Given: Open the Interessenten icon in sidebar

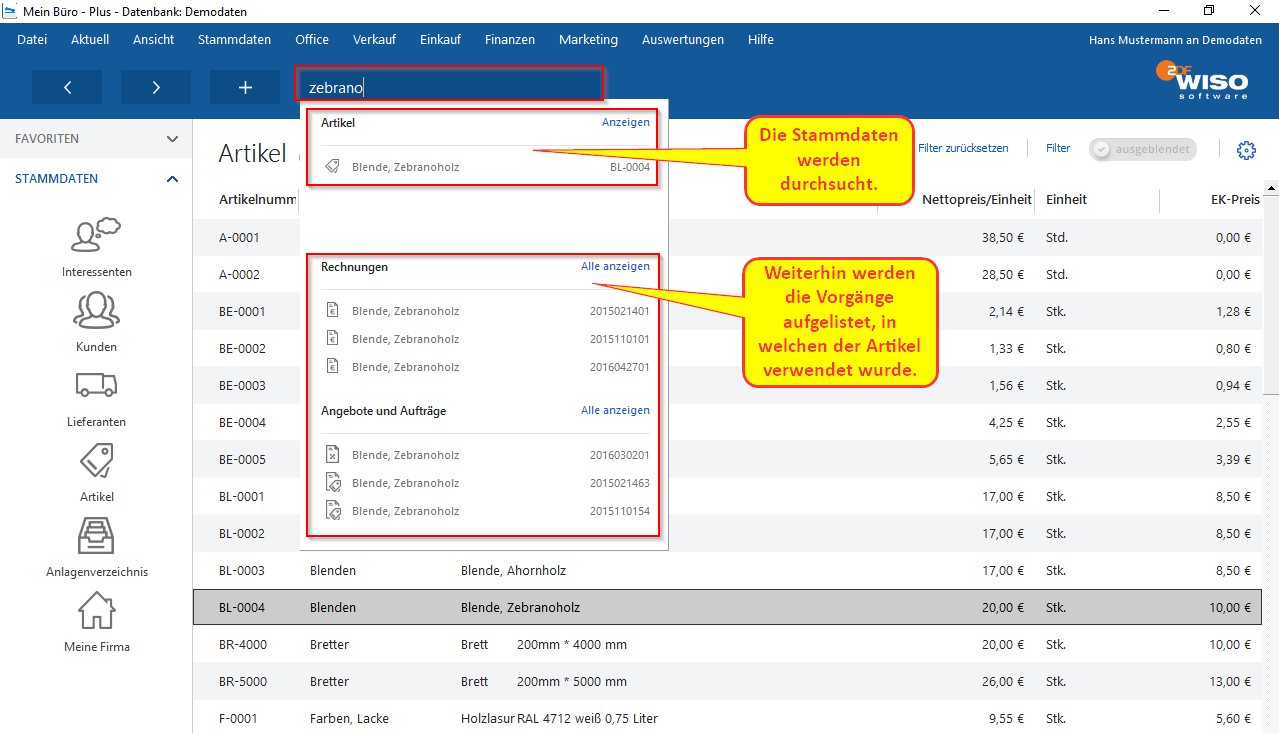Looking at the screenshot, I should pyautogui.click(x=96, y=236).
